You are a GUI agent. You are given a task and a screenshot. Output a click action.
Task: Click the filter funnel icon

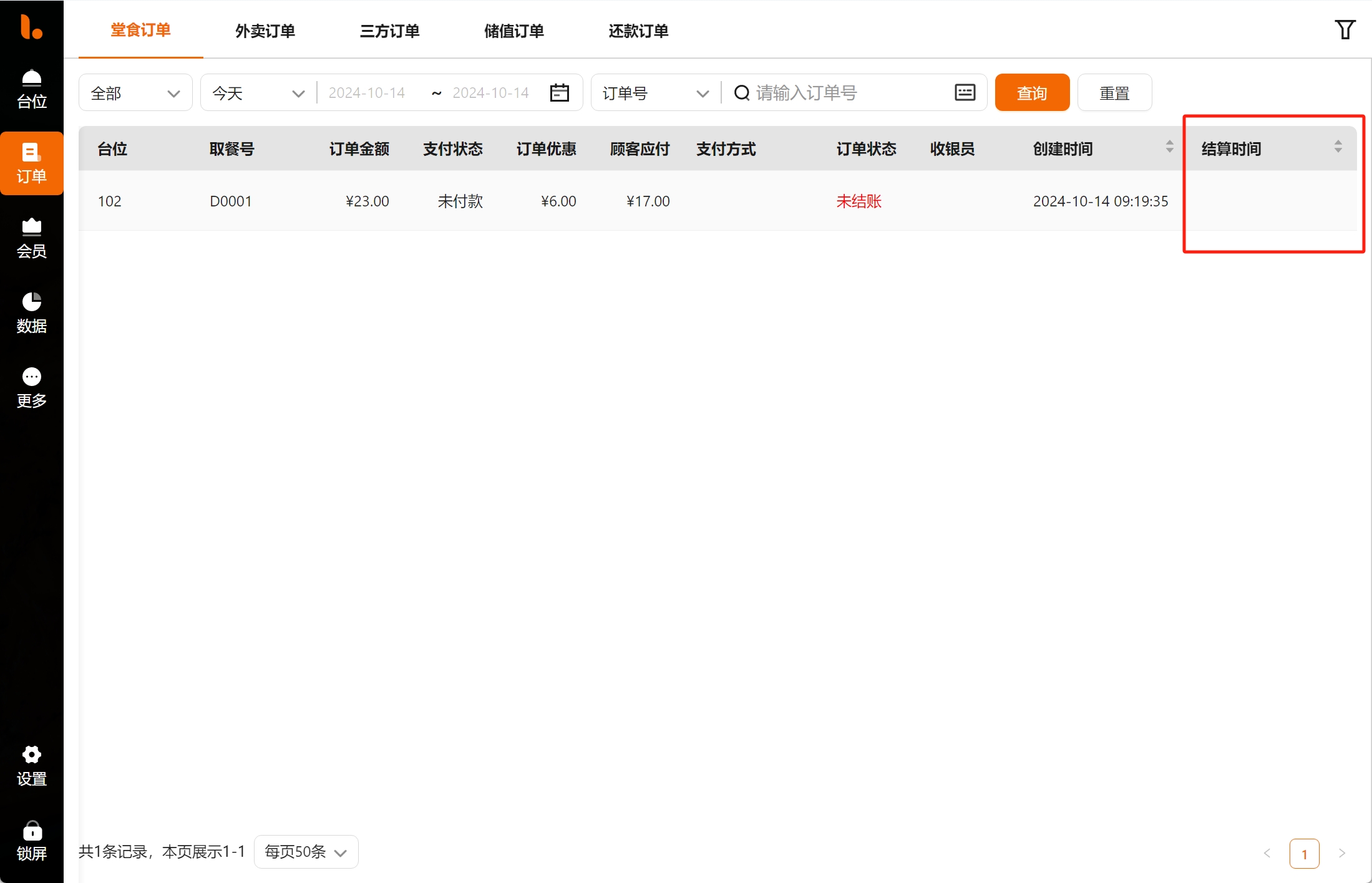(1345, 29)
